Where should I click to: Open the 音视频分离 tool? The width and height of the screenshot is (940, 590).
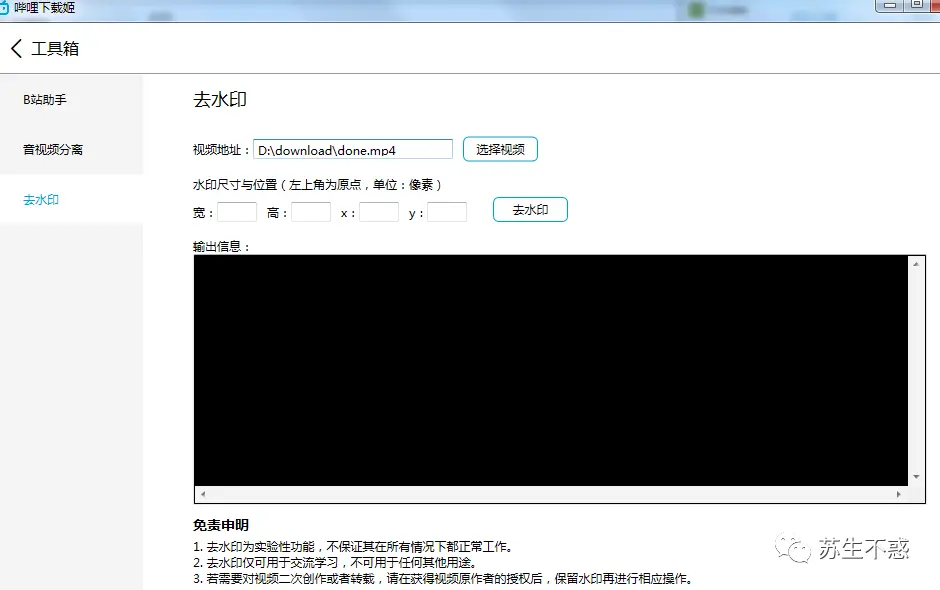tap(52, 149)
